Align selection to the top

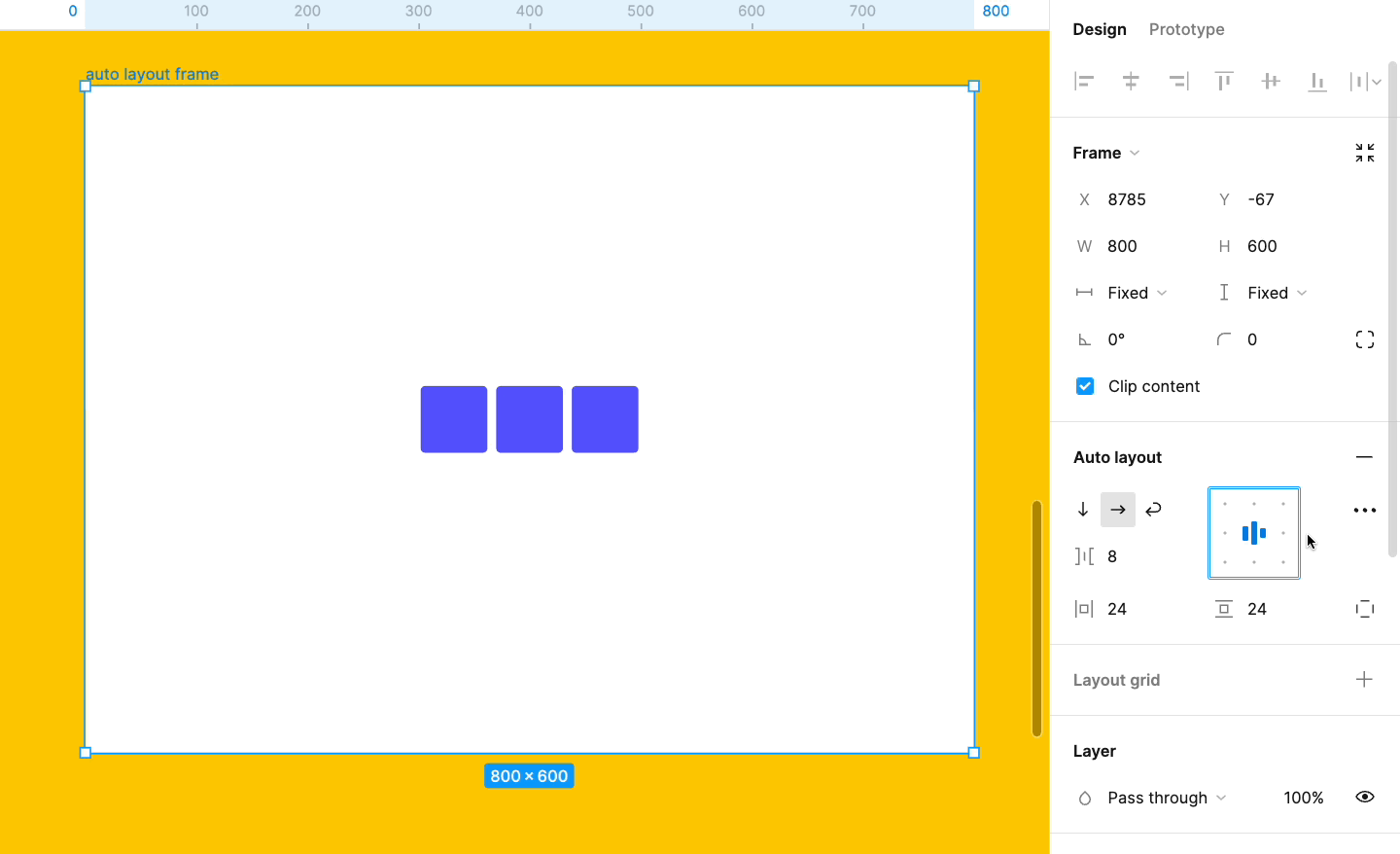pos(1224,82)
